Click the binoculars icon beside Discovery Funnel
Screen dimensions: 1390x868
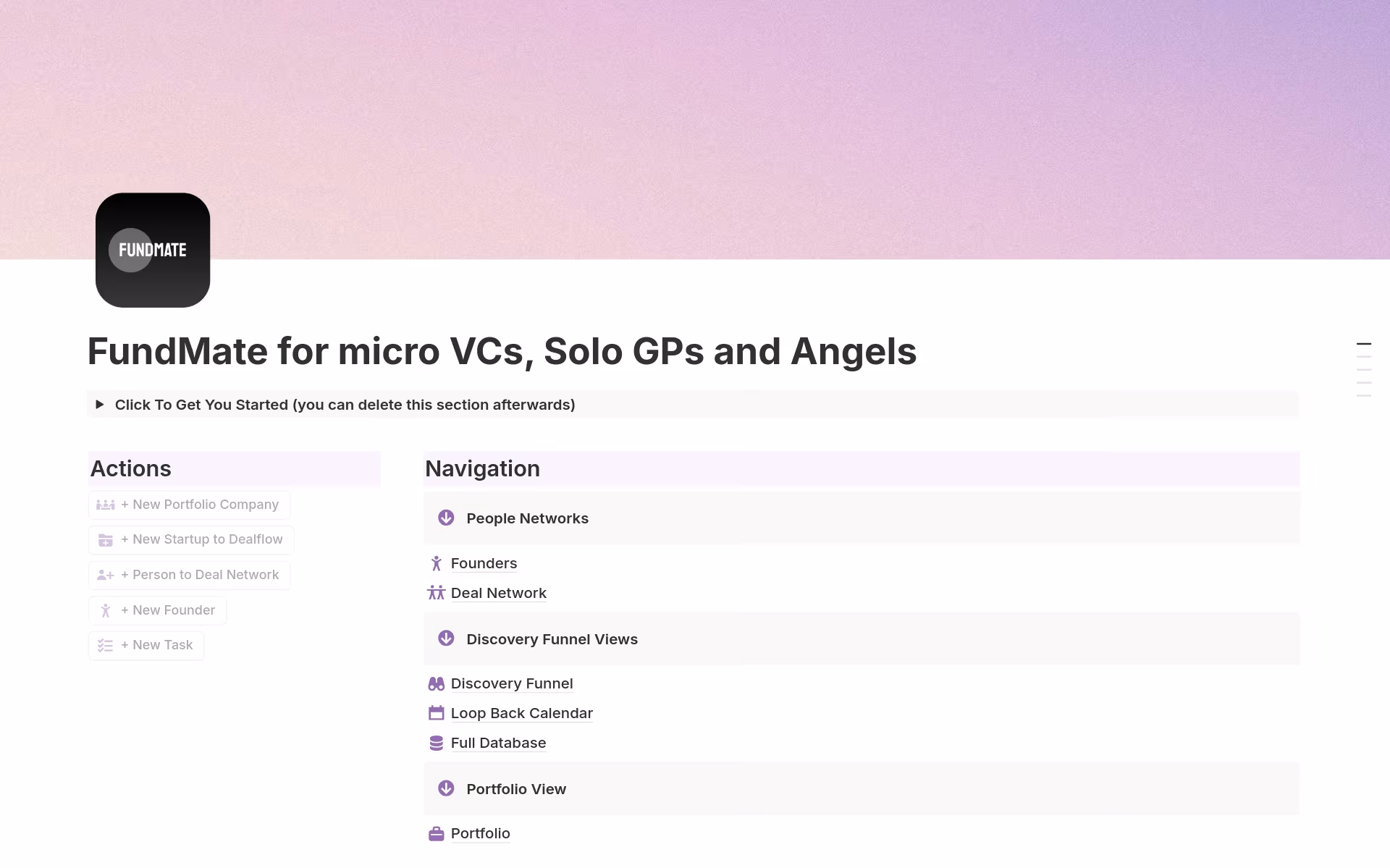(436, 683)
